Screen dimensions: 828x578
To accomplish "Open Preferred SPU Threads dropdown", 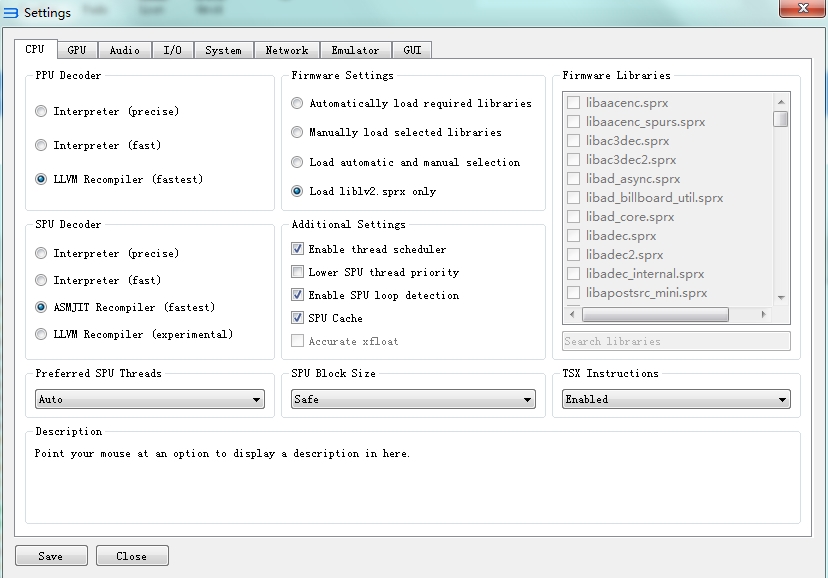I will (150, 399).
